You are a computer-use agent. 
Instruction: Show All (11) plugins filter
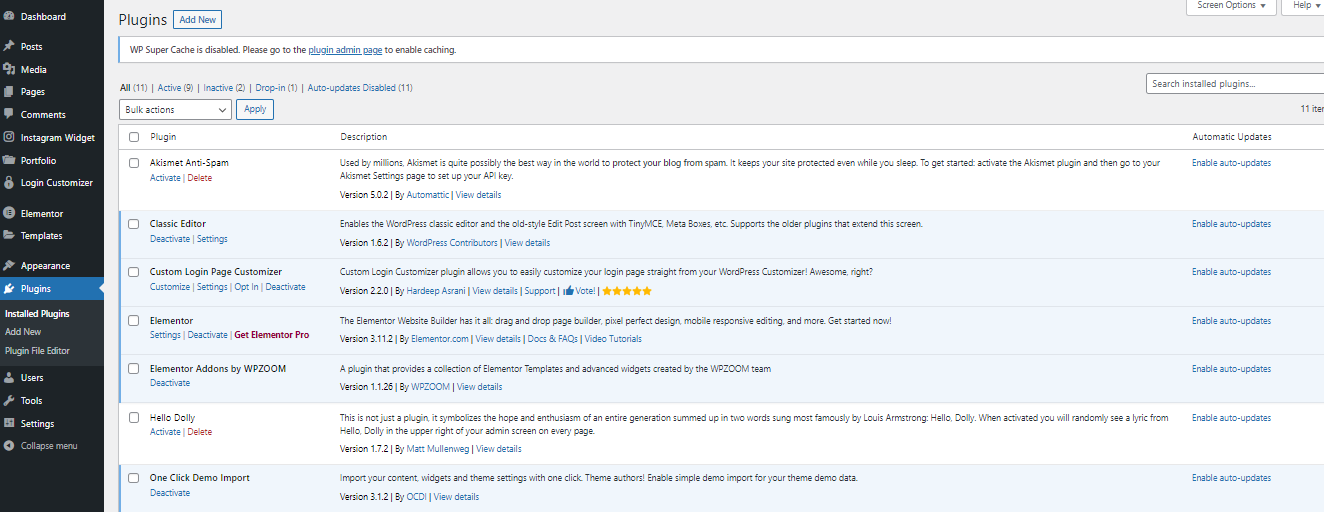(134, 88)
